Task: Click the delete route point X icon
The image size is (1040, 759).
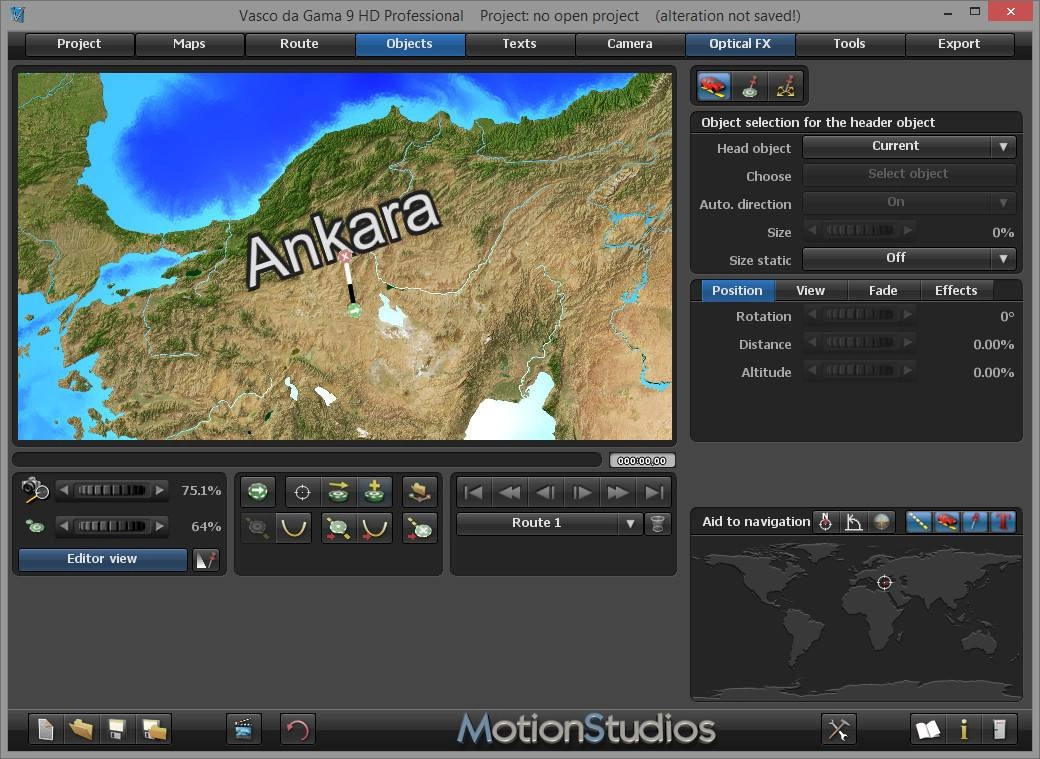Action: click(x=419, y=528)
